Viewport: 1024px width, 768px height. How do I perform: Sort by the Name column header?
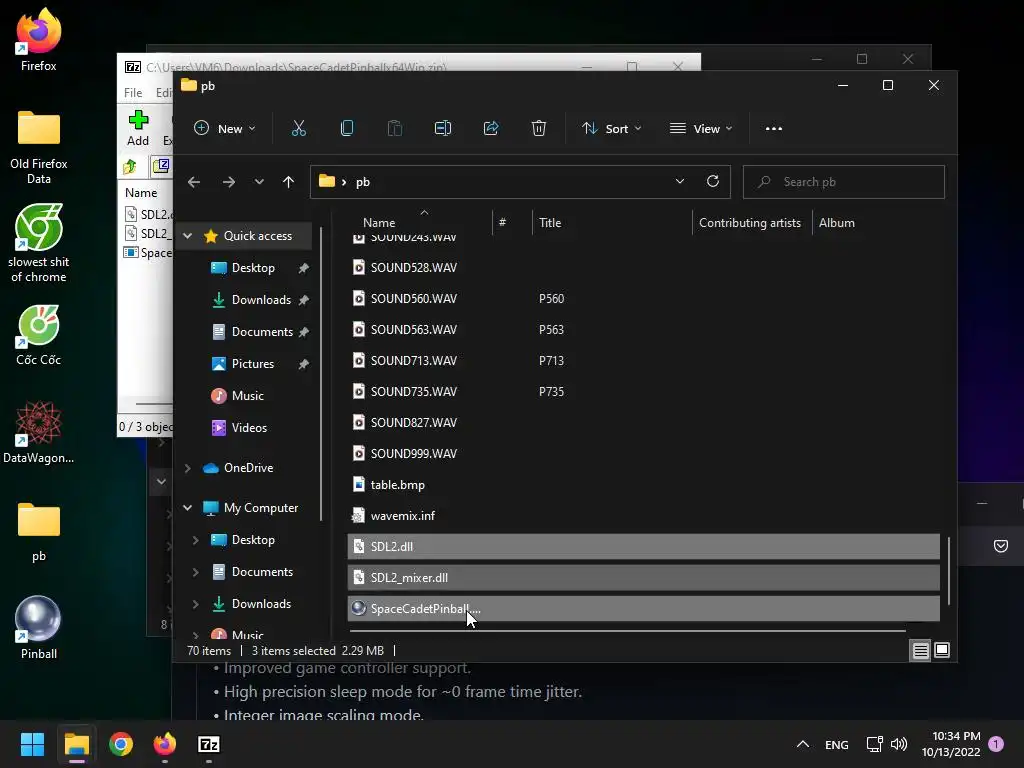pyautogui.click(x=379, y=223)
